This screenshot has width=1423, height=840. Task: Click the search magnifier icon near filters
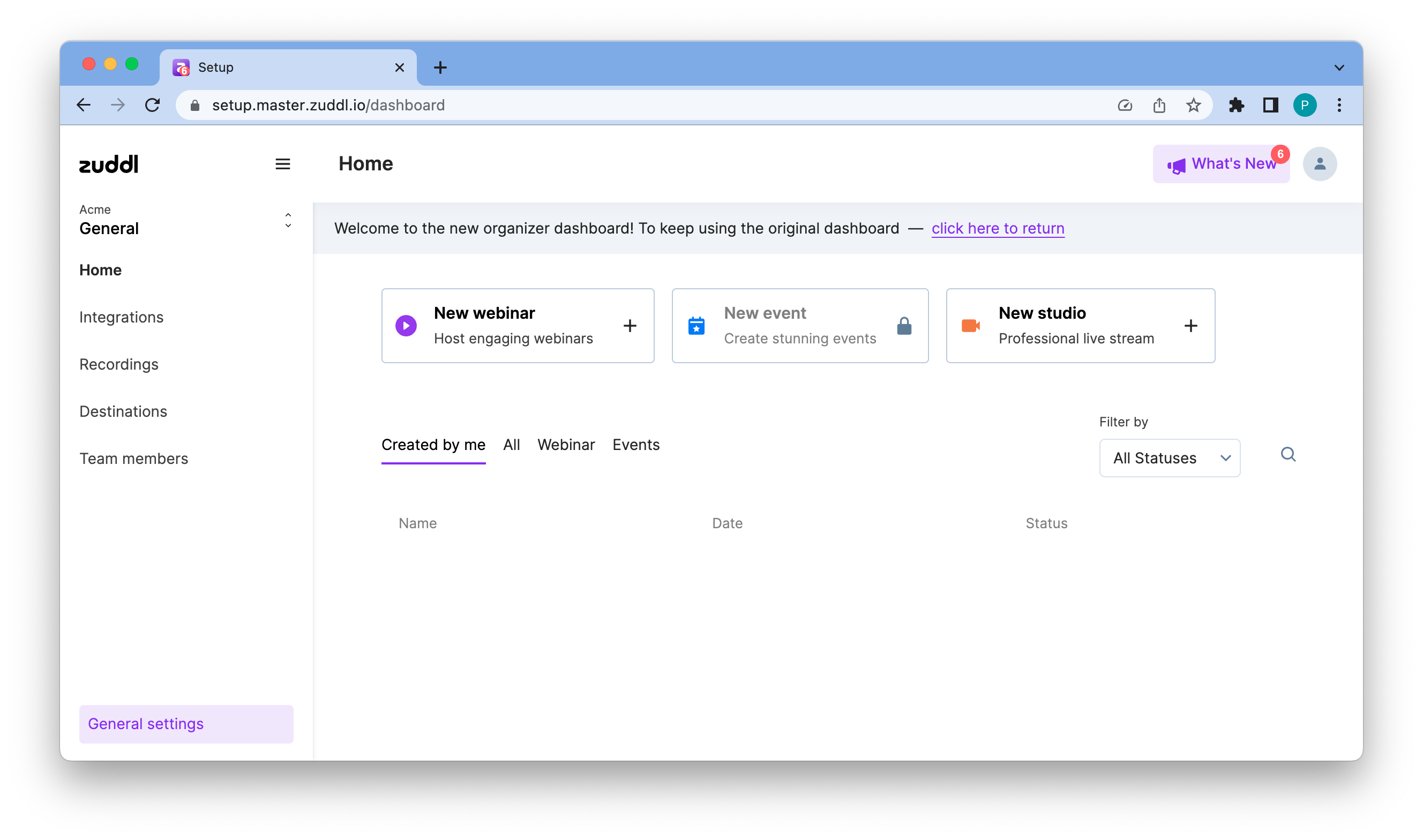(x=1288, y=454)
